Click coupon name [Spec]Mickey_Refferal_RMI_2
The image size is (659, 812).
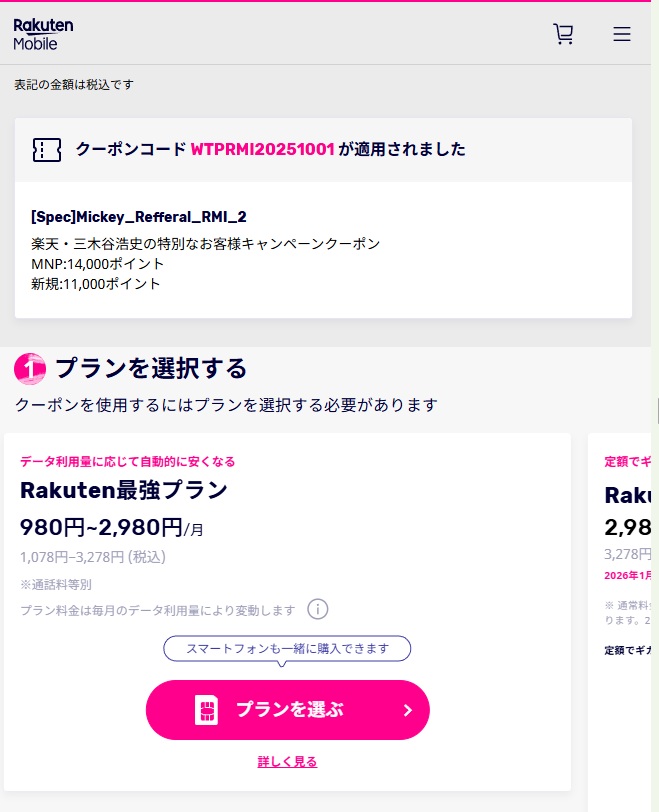click(x=139, y=216)
